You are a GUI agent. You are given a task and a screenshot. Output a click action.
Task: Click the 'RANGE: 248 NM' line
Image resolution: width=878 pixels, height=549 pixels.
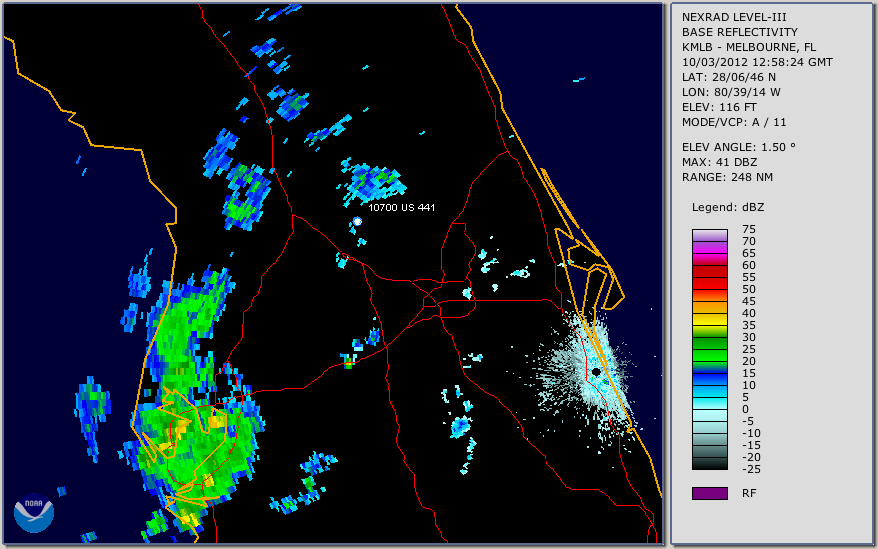[727, 178]
